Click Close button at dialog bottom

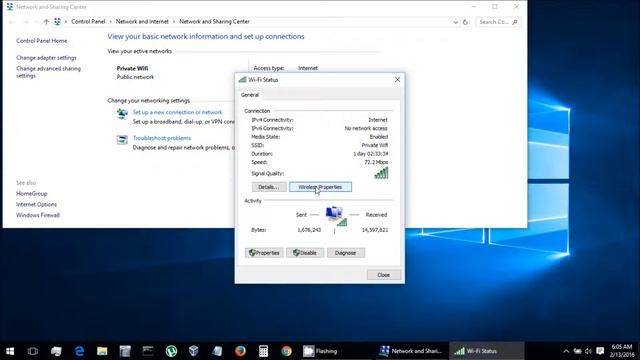pyautogui.click(x=384, y=275)
